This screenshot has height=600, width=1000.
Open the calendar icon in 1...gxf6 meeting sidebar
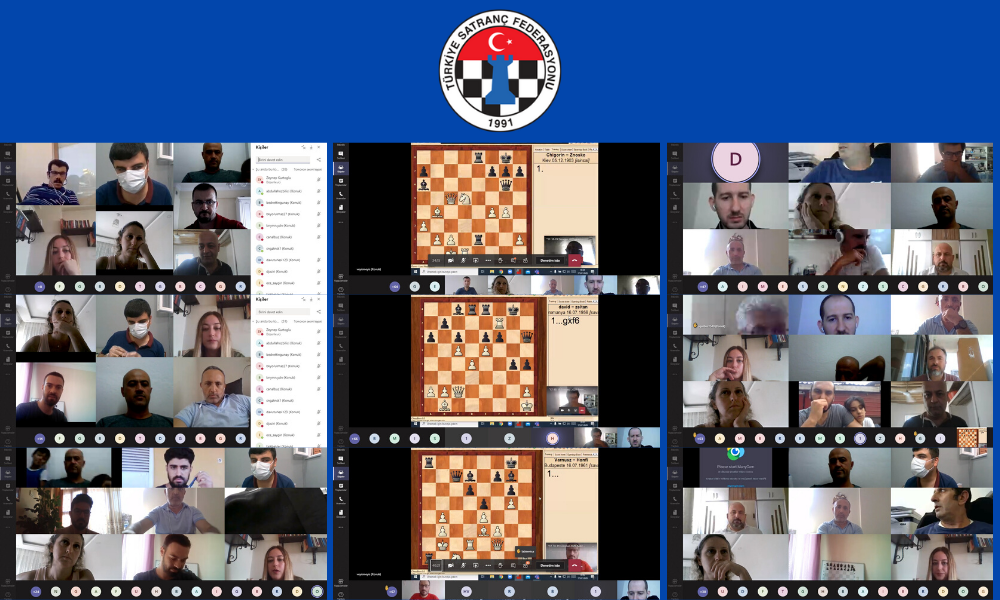(x=341, y=333)
